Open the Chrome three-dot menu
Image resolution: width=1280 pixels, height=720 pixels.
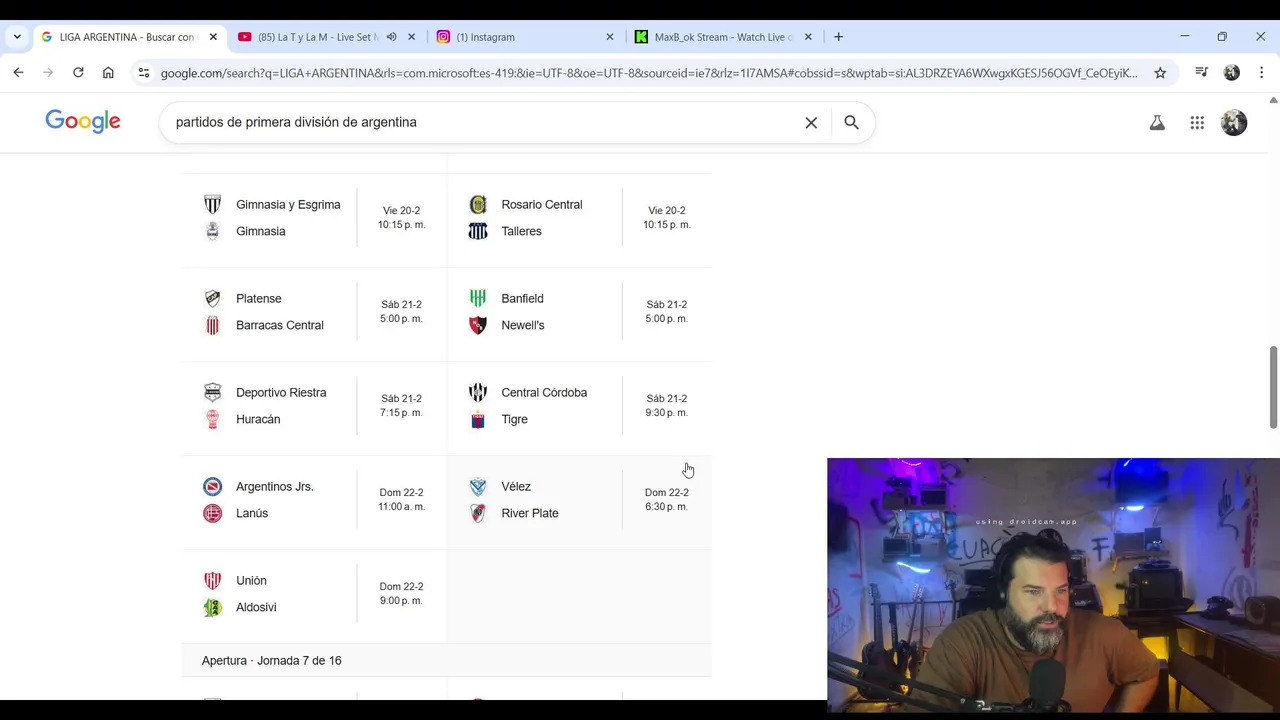click(1261, 72)
